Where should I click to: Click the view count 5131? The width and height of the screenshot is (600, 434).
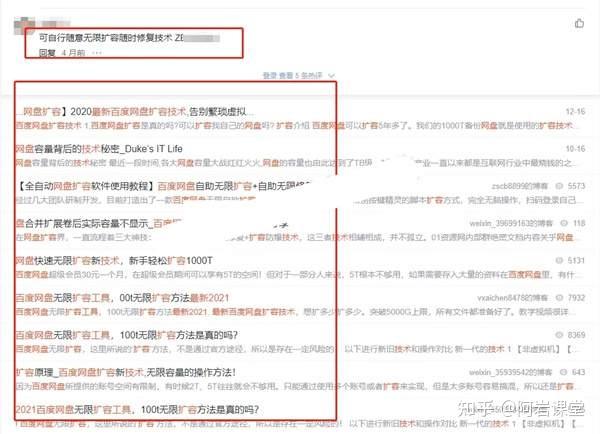point(577,261)
